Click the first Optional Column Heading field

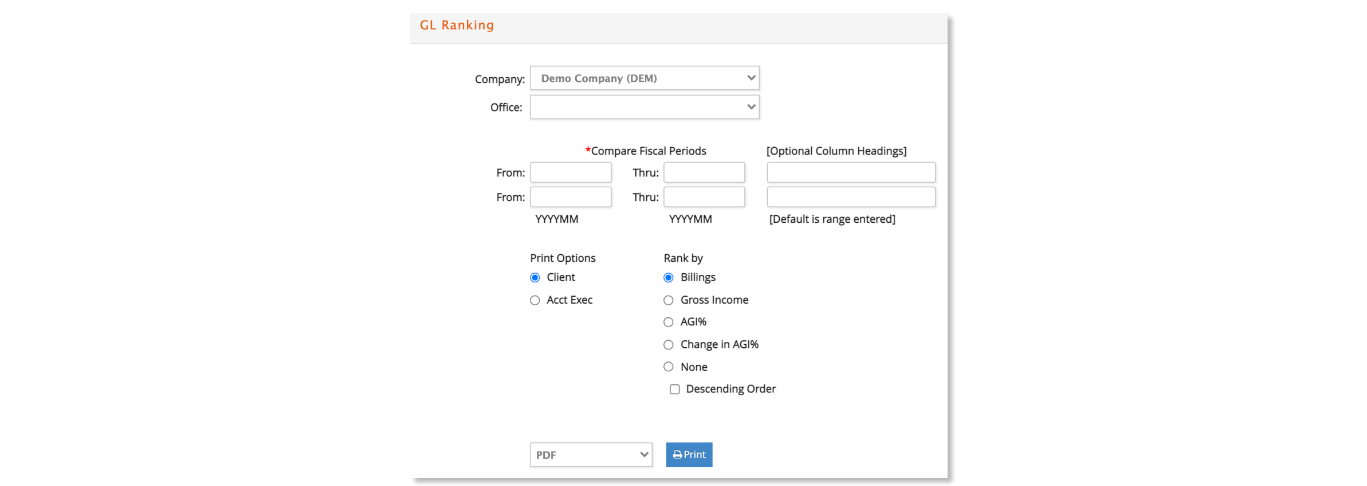(x=851, y=173)
